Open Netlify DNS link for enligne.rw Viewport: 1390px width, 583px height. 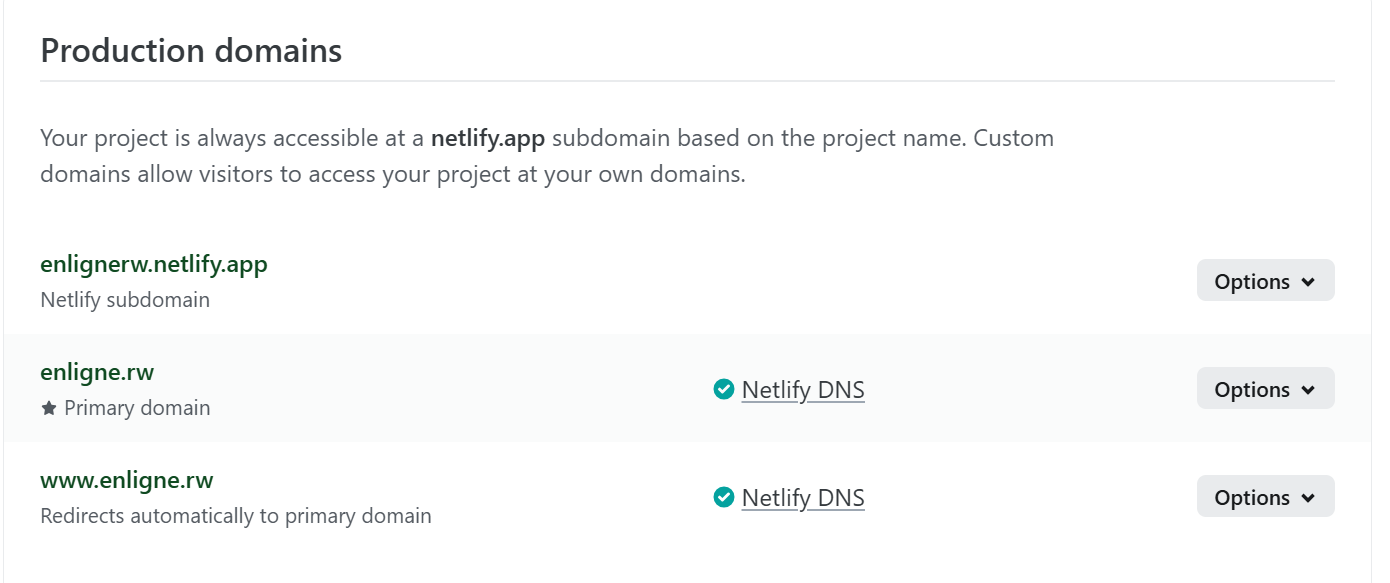[803, 390]
